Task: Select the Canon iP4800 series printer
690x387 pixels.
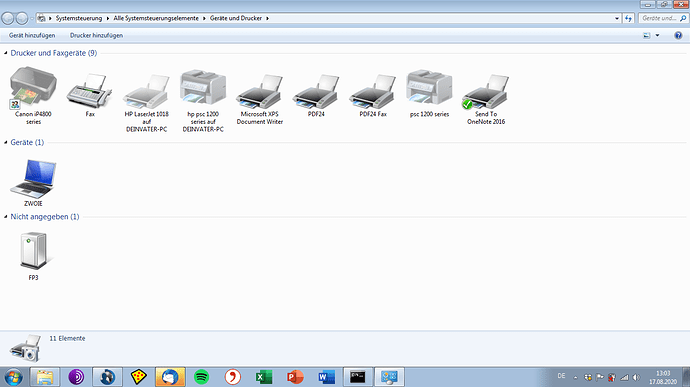Action: pyautogui.click(x=33, y=95)
